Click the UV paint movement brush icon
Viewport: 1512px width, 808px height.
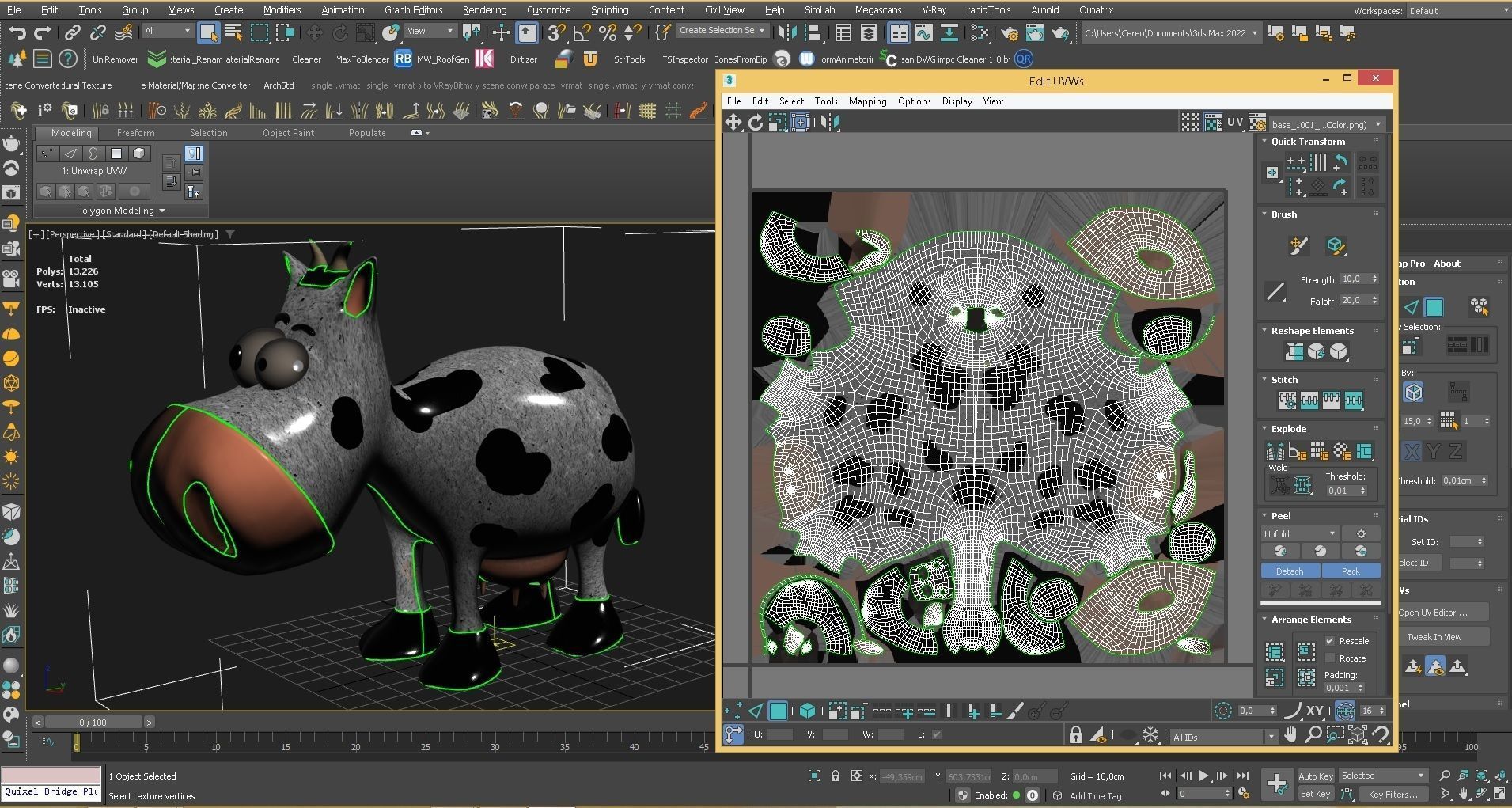(x=1298, y=245)
